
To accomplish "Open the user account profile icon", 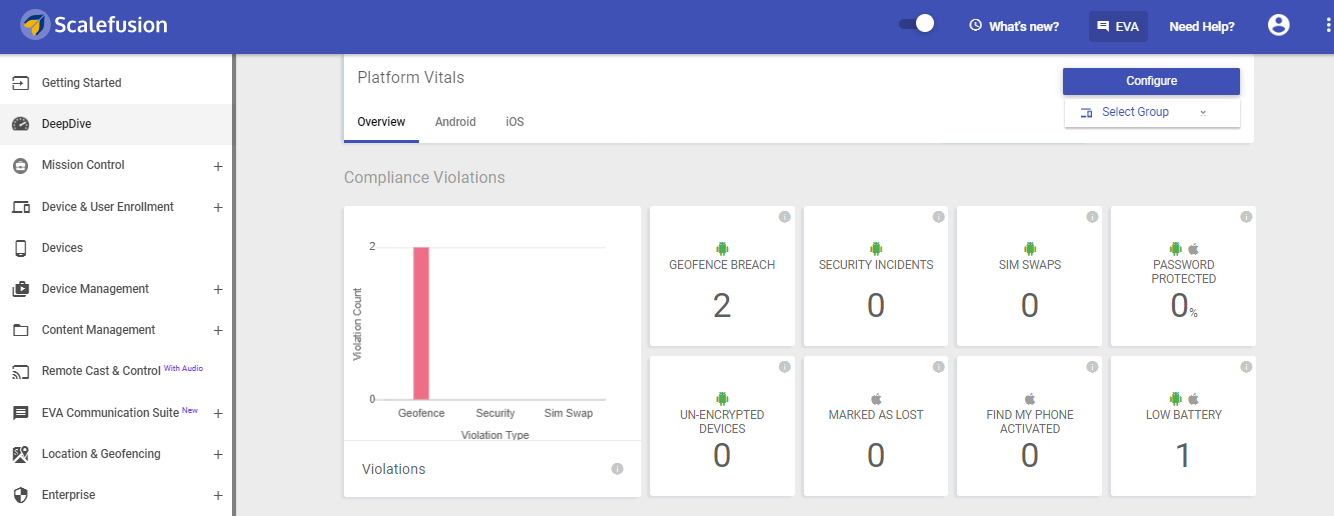I will click(x=1278, y=25).
